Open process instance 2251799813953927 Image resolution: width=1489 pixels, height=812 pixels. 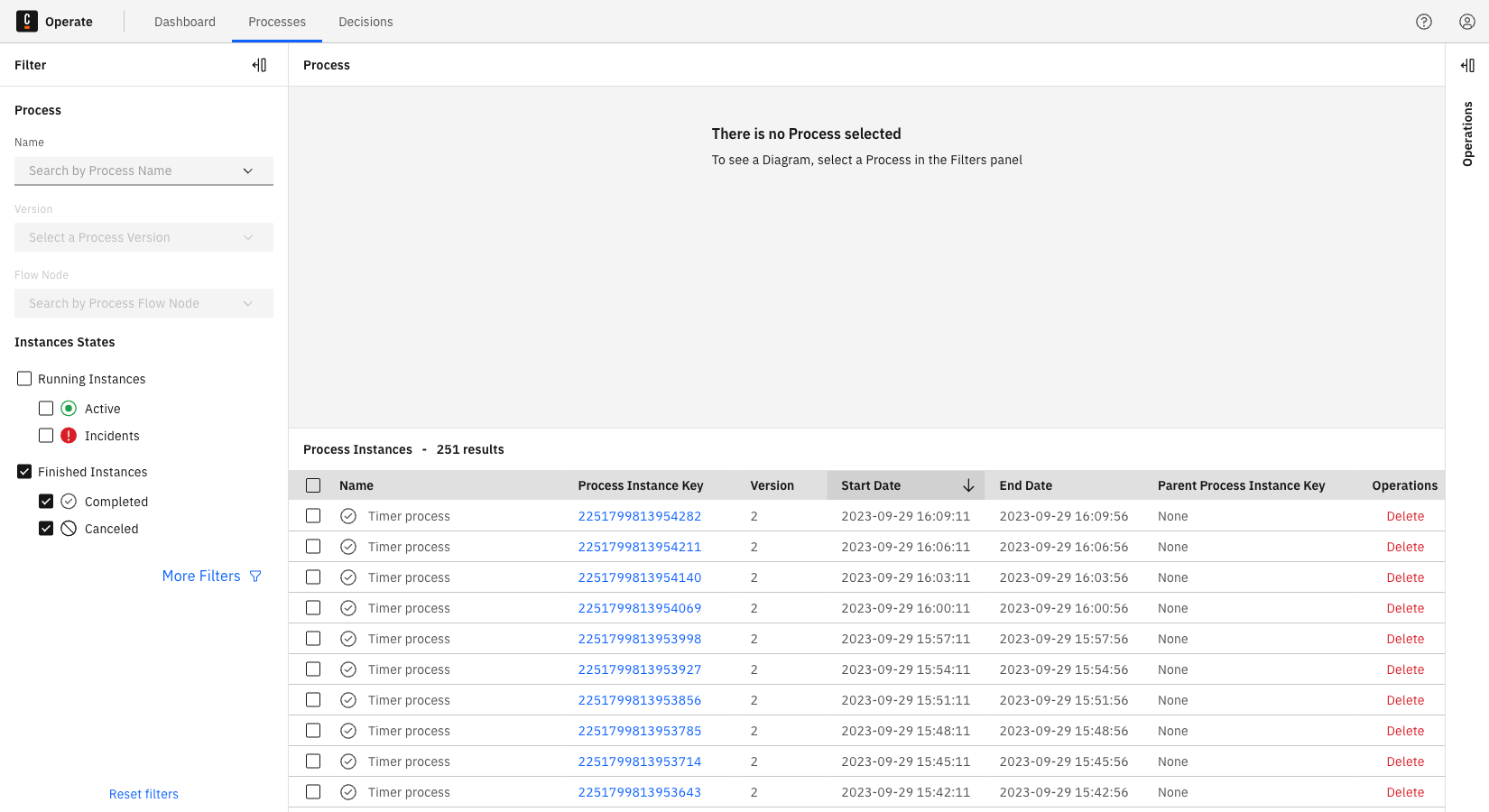pos(640,669)
